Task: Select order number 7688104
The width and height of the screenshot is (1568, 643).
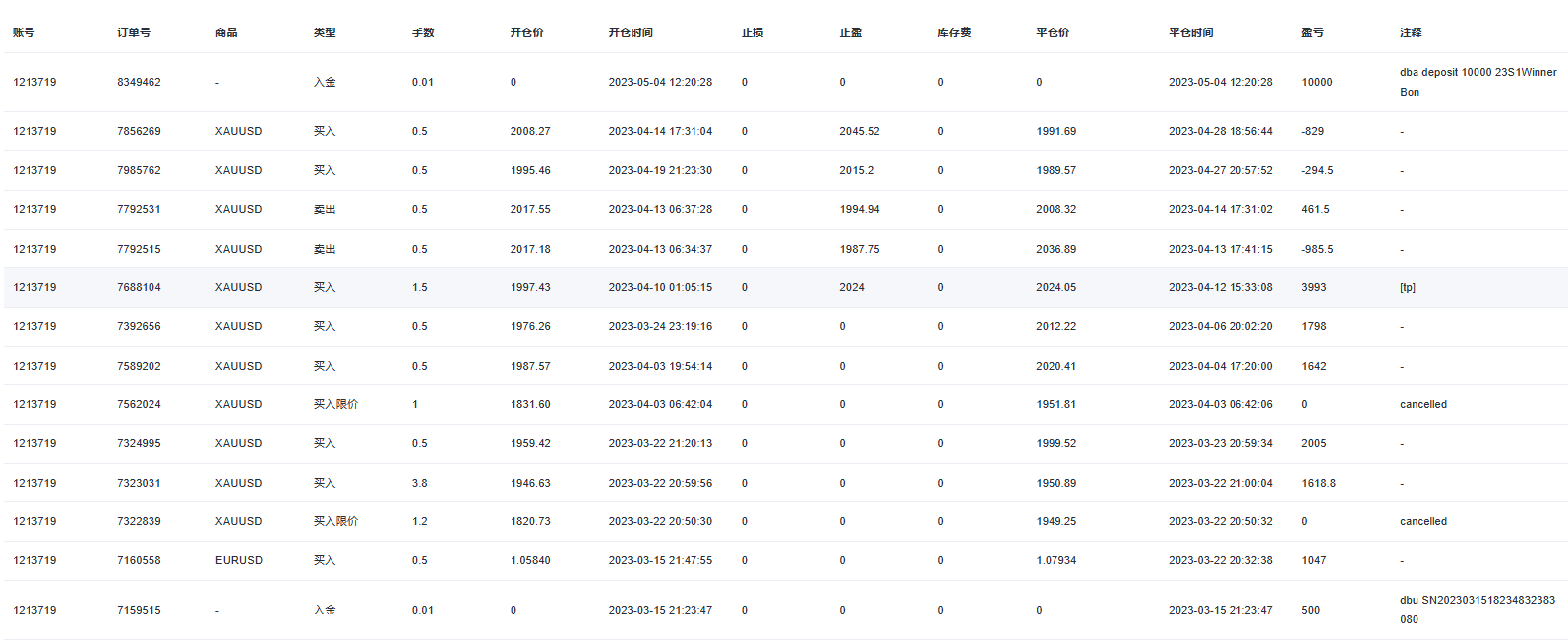Action: 139,287
